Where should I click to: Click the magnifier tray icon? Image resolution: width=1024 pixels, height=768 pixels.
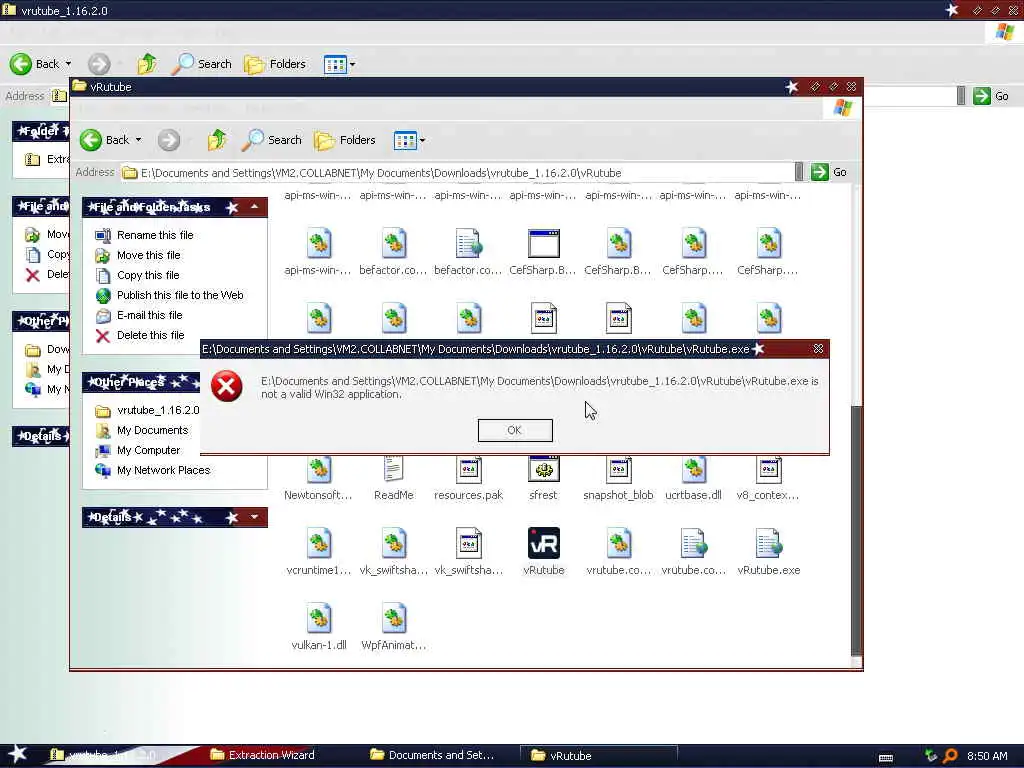(951, 756)
